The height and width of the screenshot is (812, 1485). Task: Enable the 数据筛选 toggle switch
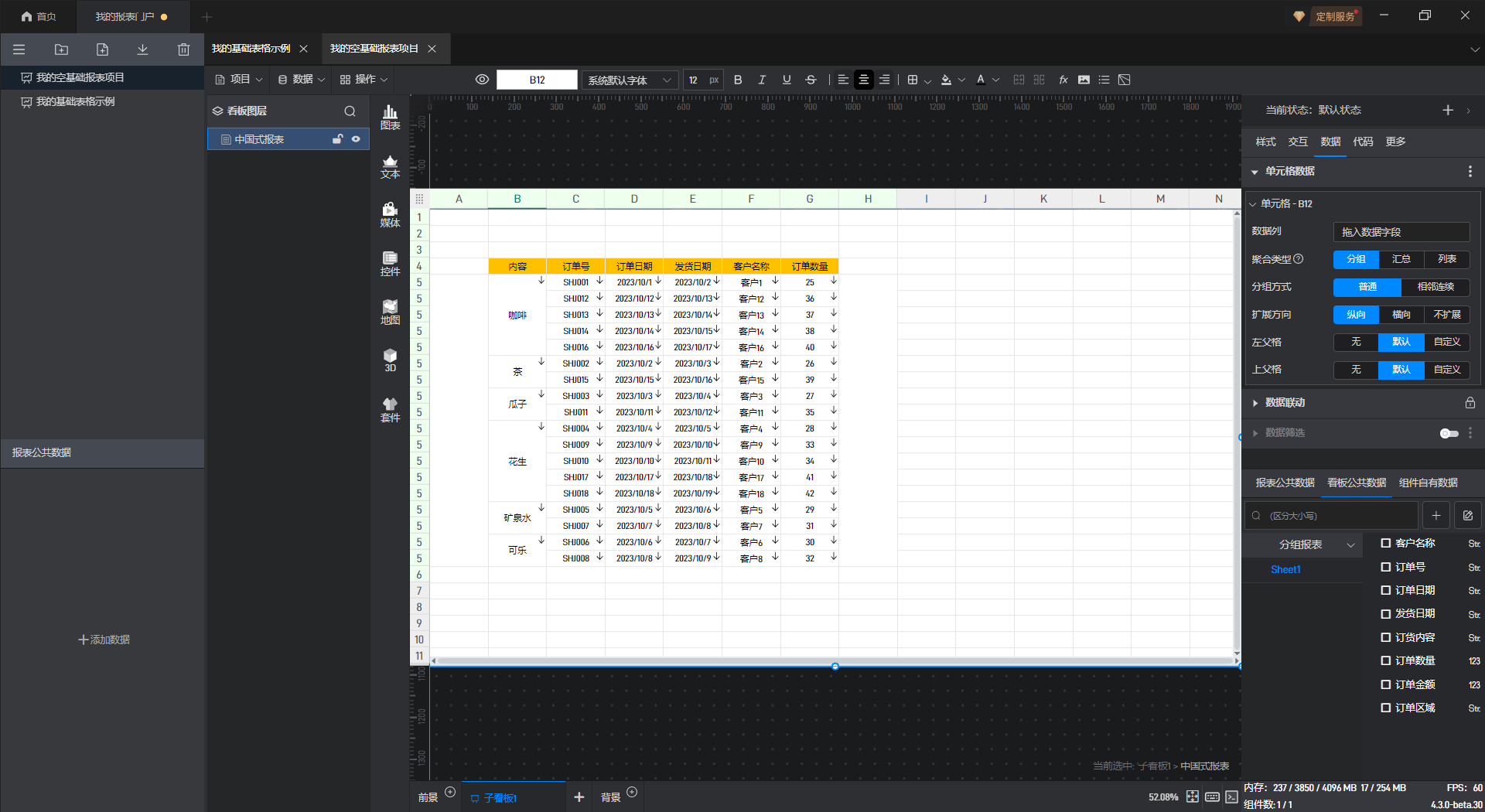tap(1449, 433)
